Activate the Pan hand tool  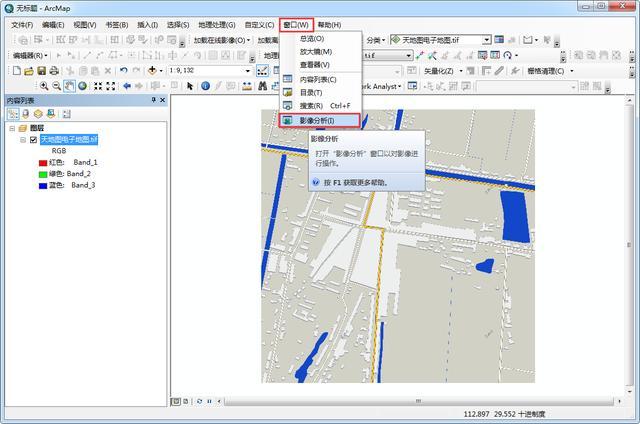[x=69, y=86]
